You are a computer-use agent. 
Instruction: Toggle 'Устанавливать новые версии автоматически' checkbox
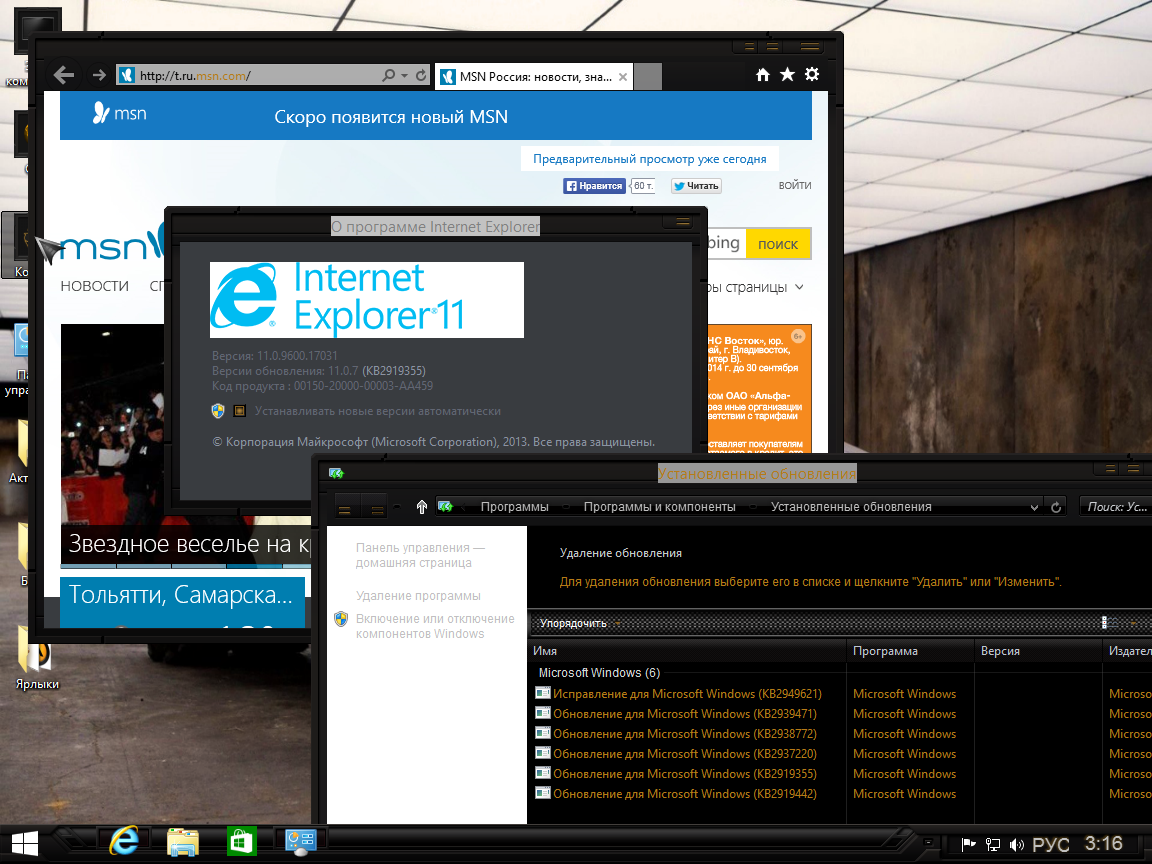pos(240,411)
